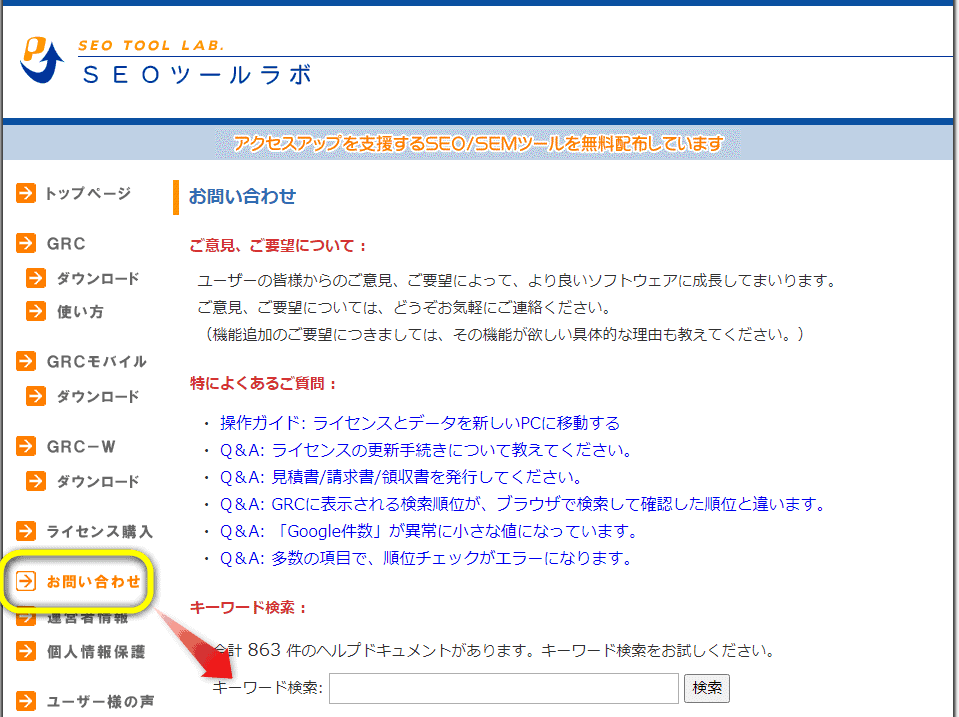The height and width of the screenshot is (717, 959).
Task: Click the arrow icon beside トップページ
Action: pos(26,193)
